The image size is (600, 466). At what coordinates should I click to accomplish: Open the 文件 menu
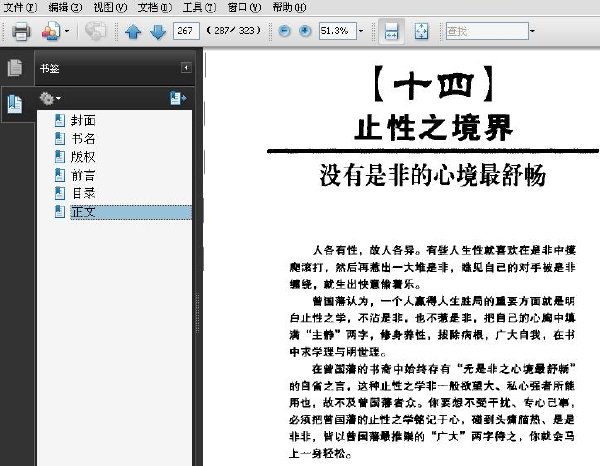pos(20,7)
